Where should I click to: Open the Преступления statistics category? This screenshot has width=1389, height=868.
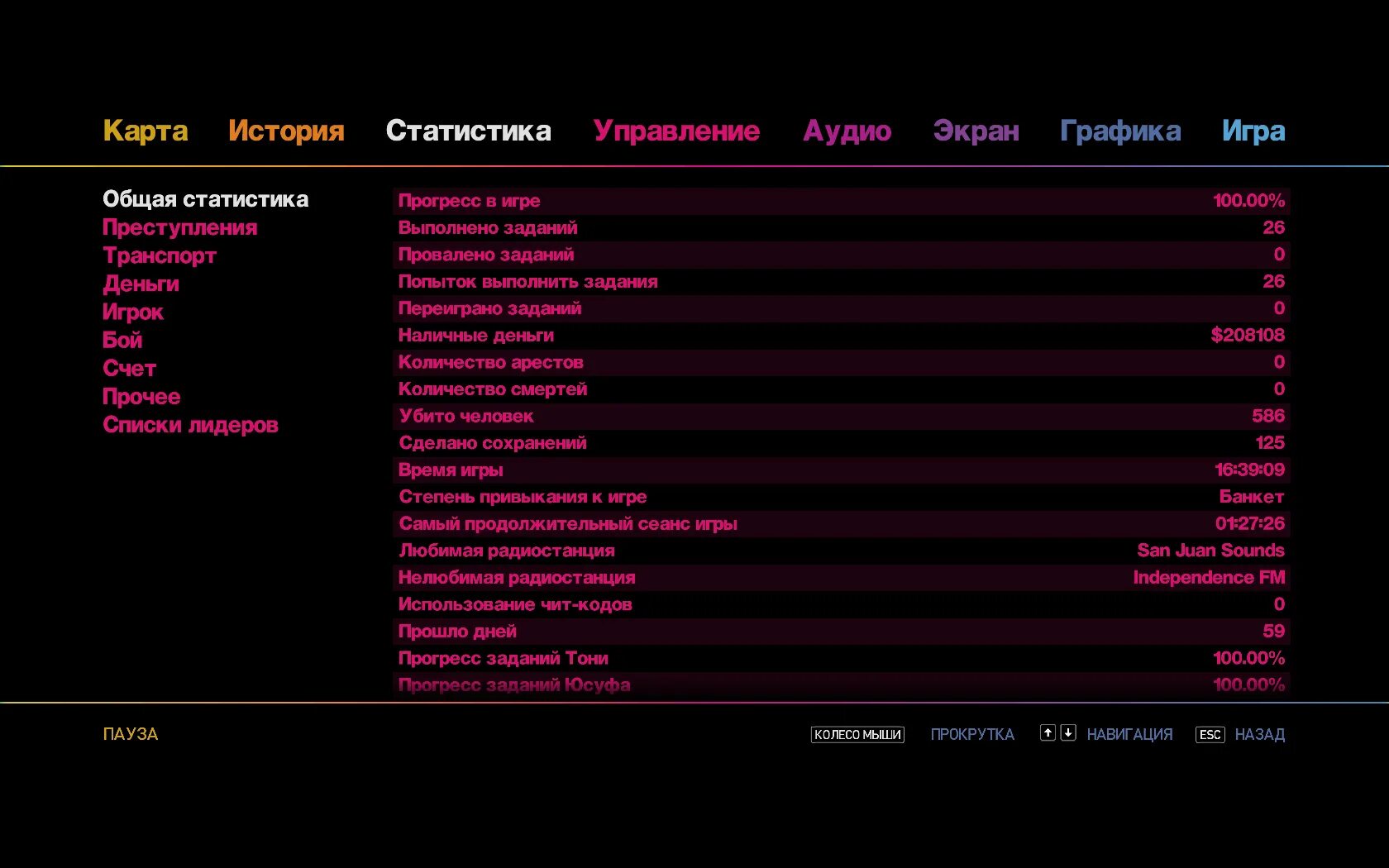click(x=179, y=227)
